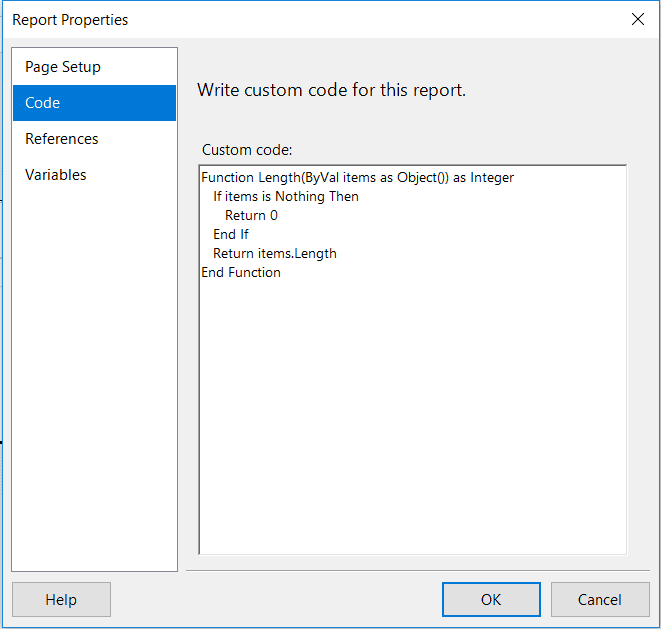Close the Report Properties dialog with X

tap(638, 19)
